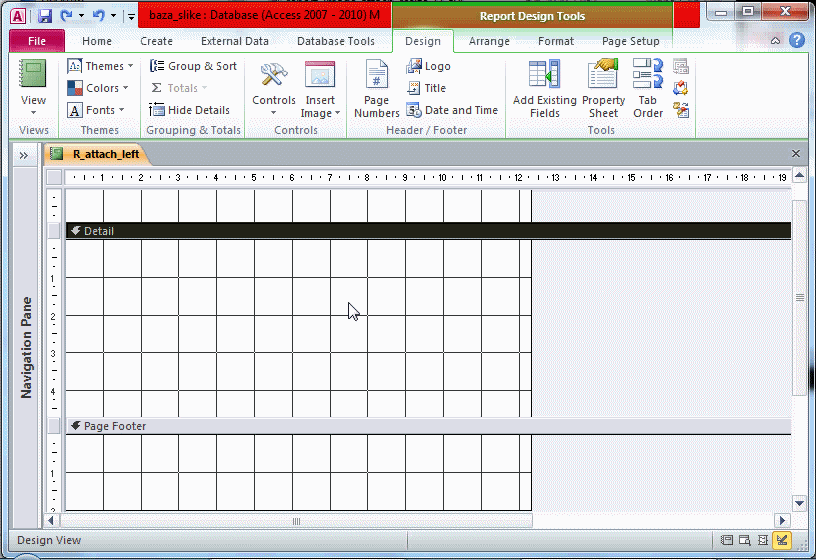Insert a Title into the report
This screenshot has width=816, height=560.
(426, 88)
